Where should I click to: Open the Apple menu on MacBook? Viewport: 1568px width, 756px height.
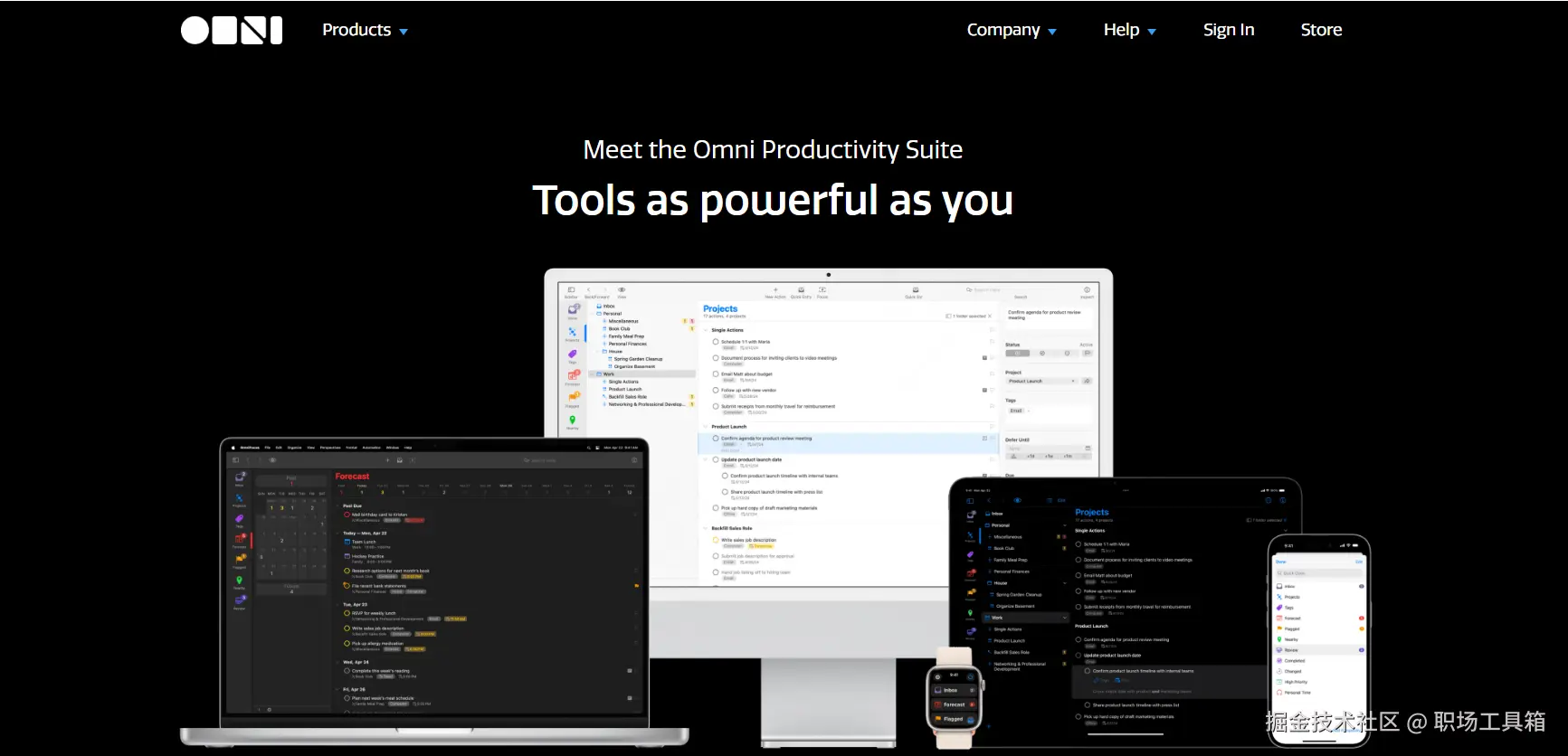(x=233, y=447)
